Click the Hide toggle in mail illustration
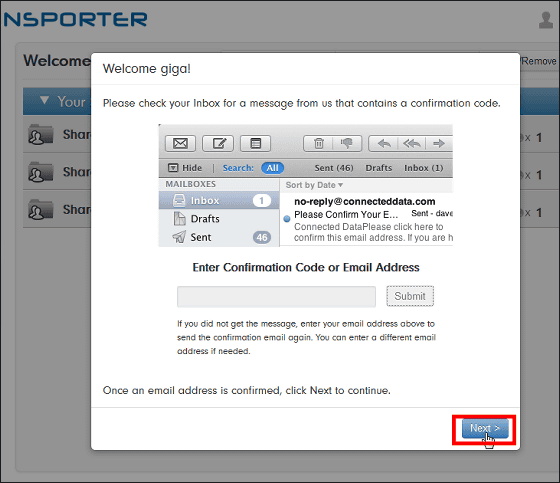The height and width of the screenshot is (483, 560). tap(185, 168)
